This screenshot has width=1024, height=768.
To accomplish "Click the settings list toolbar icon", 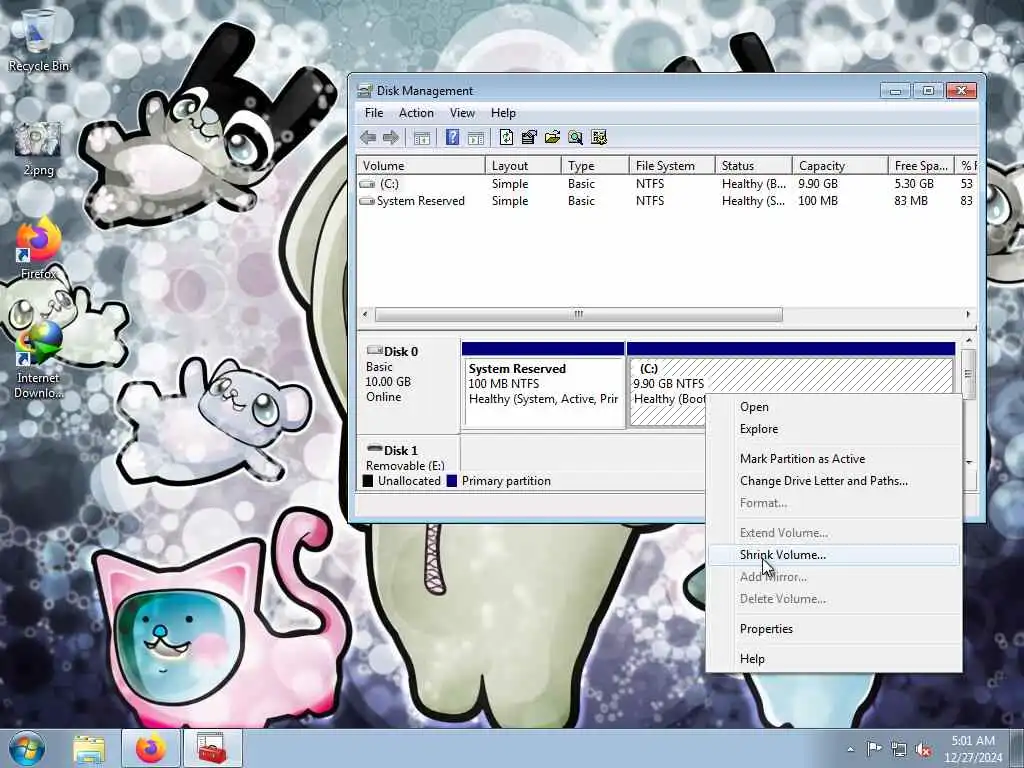I will click(x=599, y=137).
